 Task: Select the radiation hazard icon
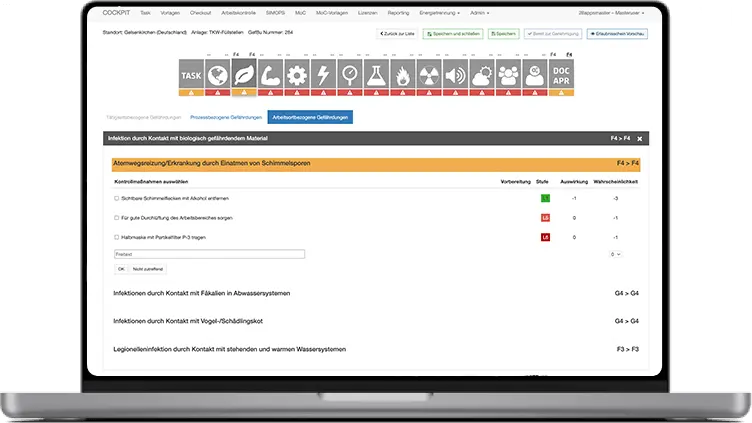[x=428, y=75]
